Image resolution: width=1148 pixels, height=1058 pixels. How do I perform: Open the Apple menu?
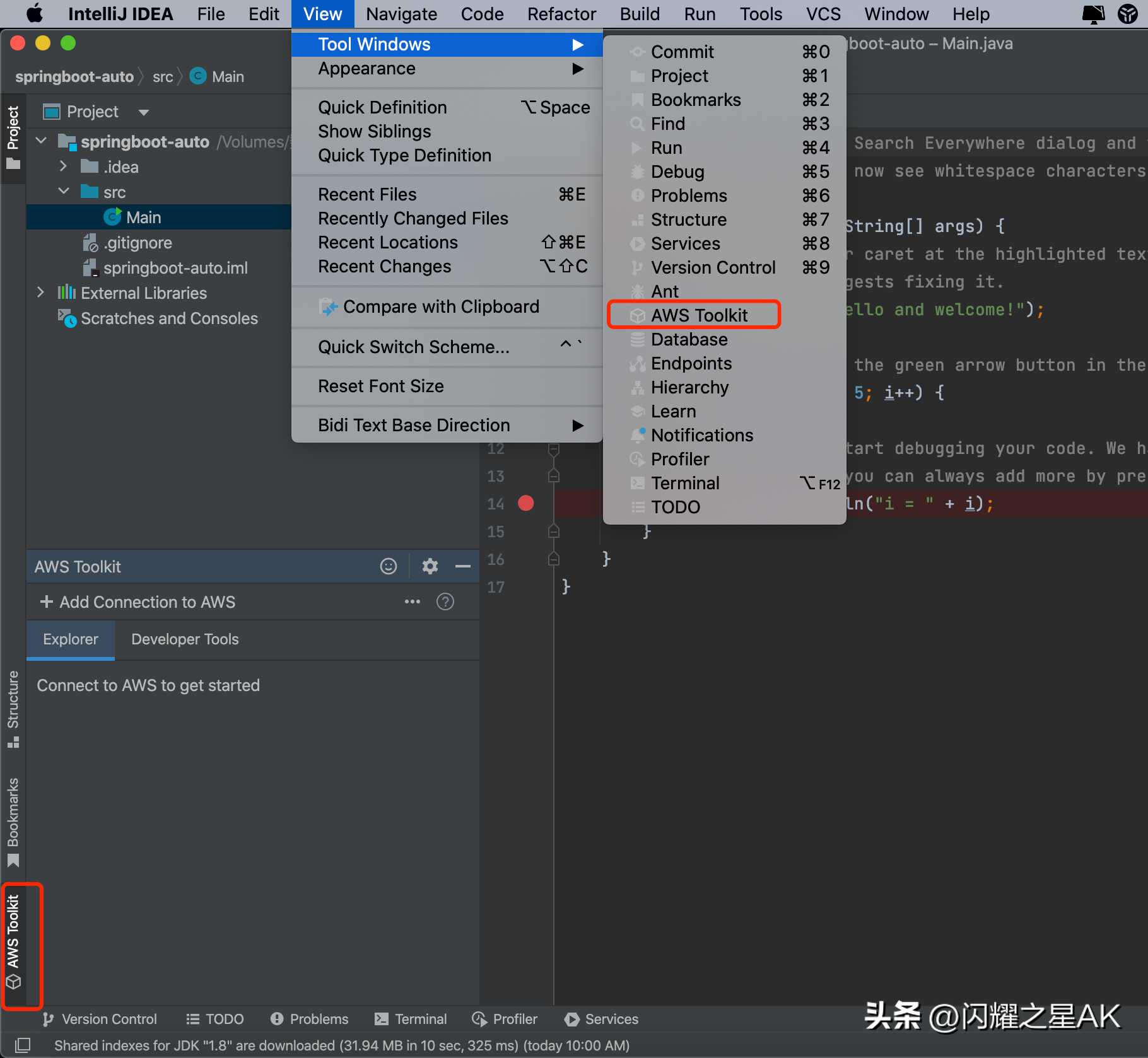click(34, 14)
